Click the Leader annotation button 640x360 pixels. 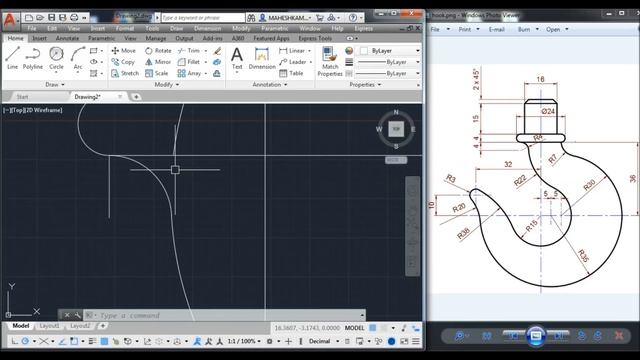coord(293,62)
